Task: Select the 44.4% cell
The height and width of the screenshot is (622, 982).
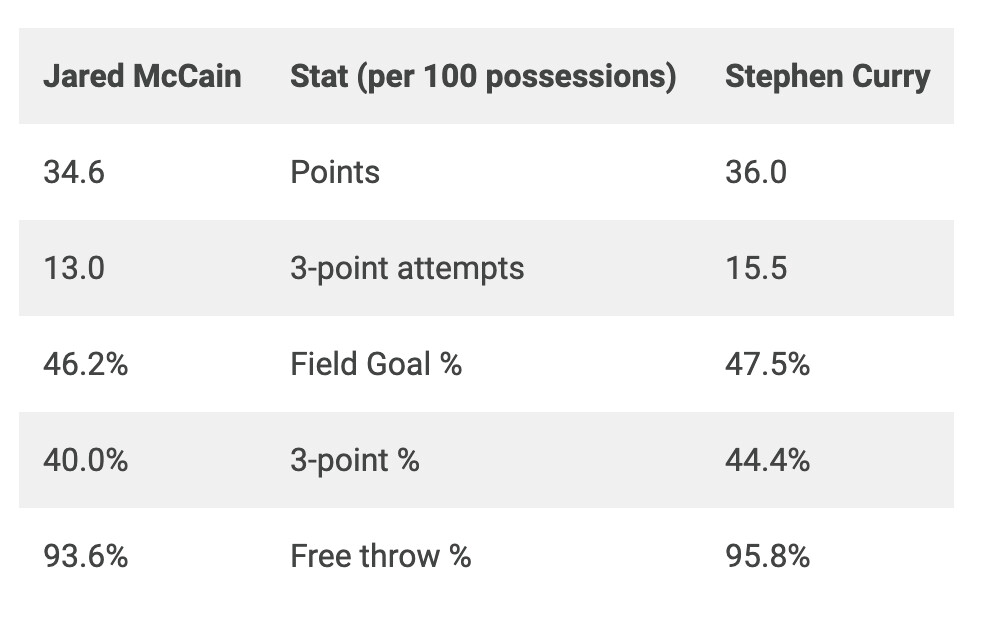Action: coord(767,461)
